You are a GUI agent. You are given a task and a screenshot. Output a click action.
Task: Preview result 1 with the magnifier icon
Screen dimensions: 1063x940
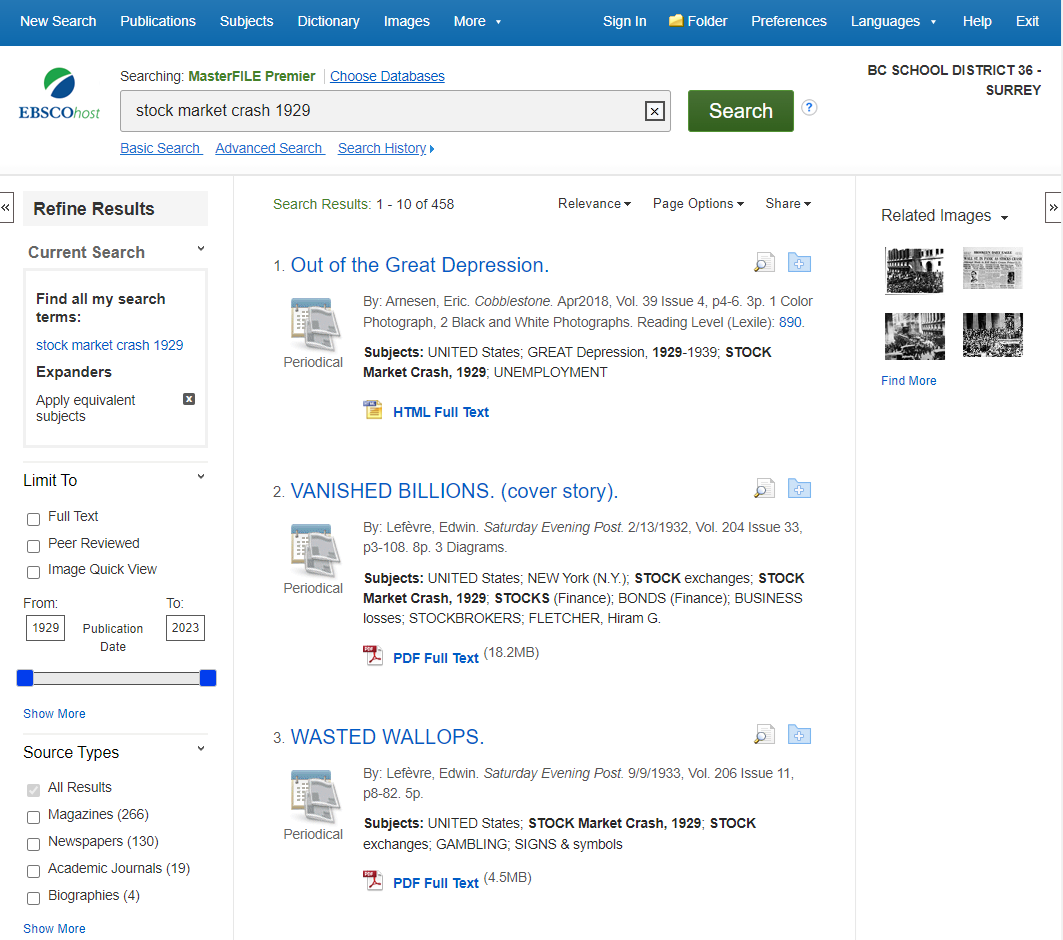click(x=764, y=262)
